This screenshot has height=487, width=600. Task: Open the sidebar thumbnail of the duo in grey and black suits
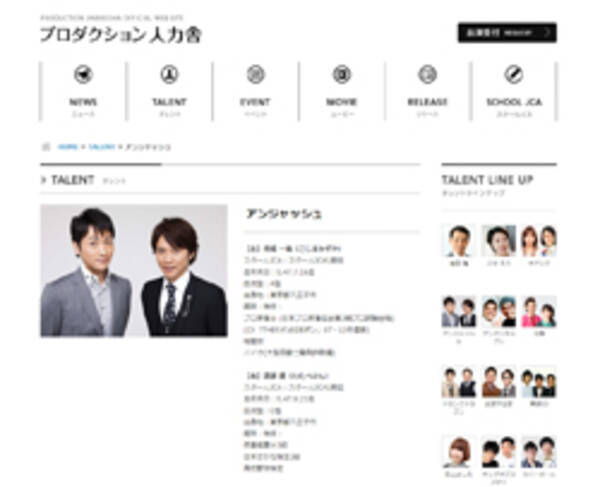click(x=459, y=311)
